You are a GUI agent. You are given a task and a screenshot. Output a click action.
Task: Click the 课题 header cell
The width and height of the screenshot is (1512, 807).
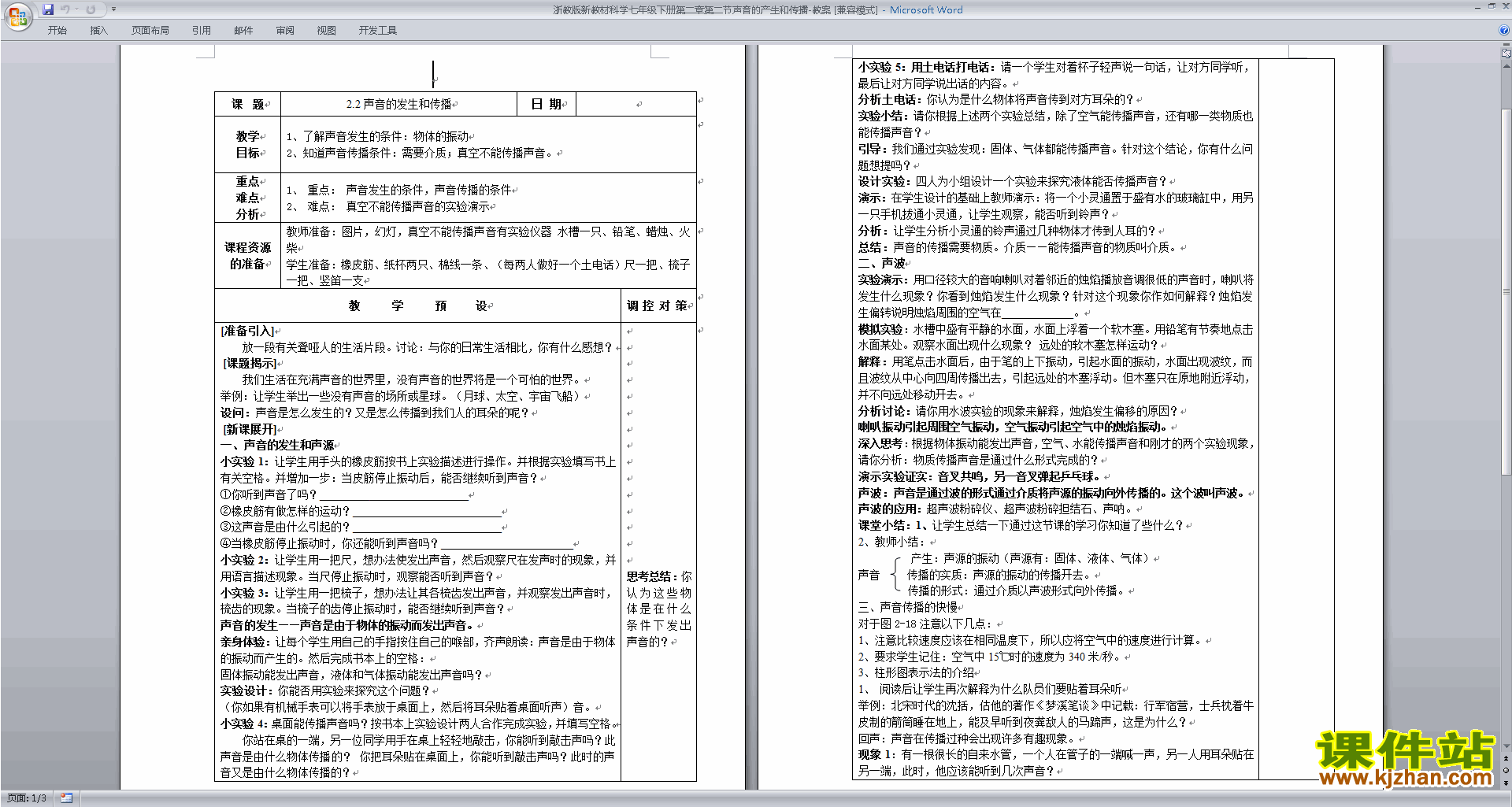(x=247, y=104)
